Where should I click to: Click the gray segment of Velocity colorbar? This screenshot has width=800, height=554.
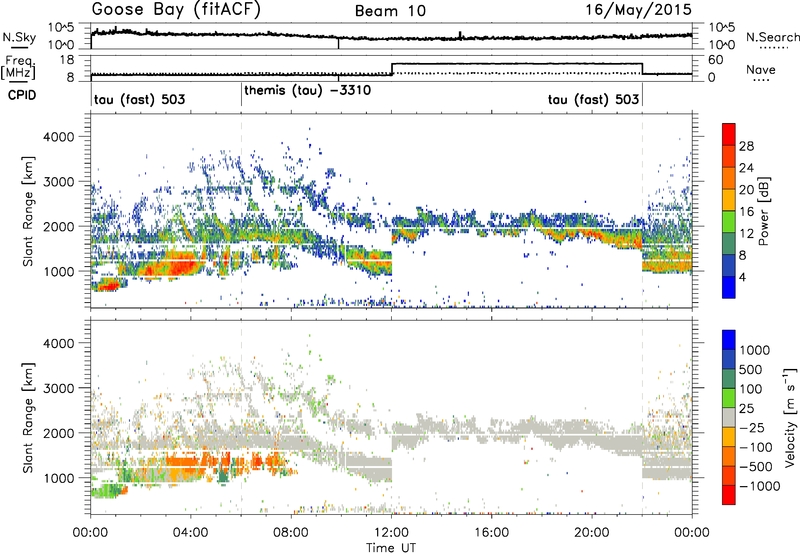[729, 417]
